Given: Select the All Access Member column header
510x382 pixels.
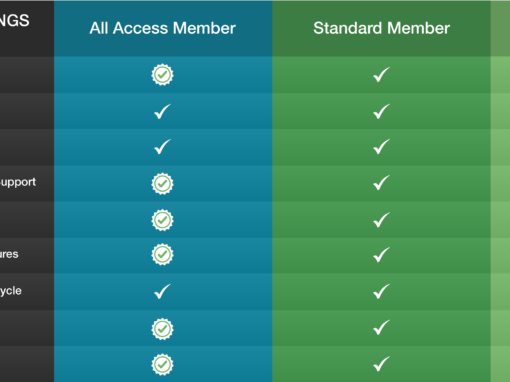Looking at the screenshot, I should coord(163,28).
